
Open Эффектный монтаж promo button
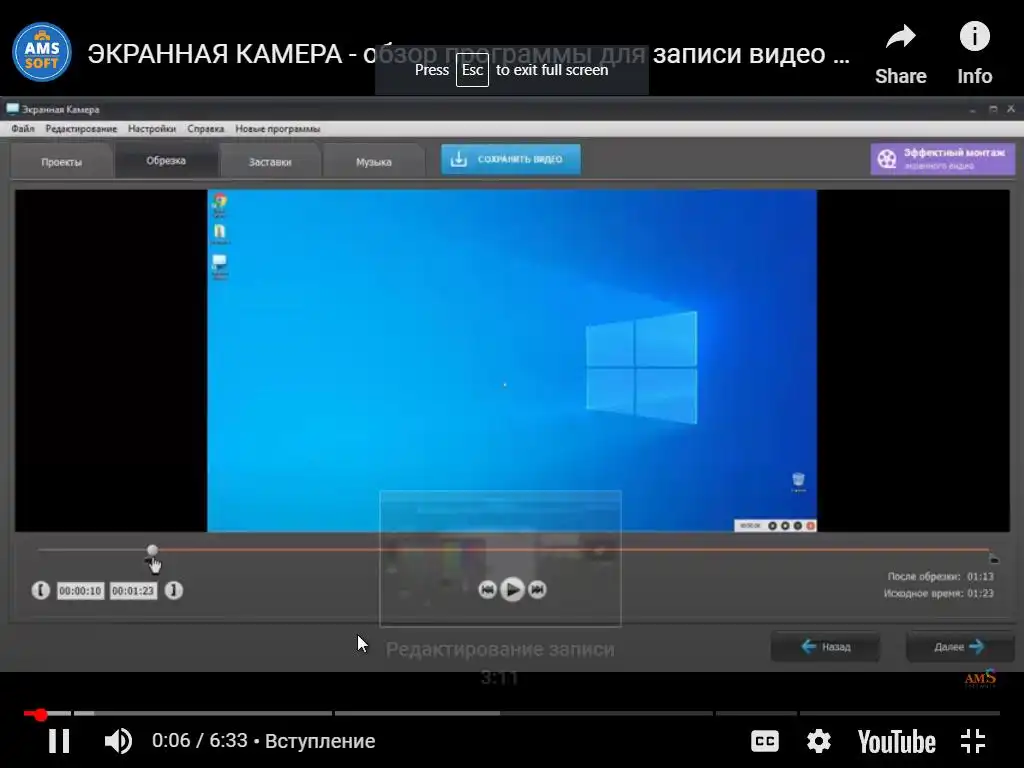942,159
